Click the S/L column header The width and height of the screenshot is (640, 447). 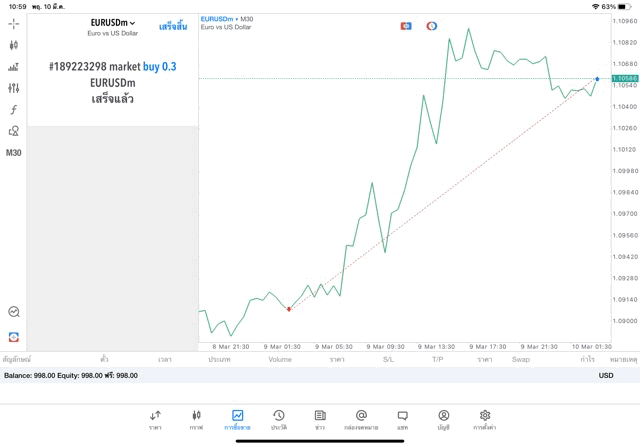coord(388,360)
